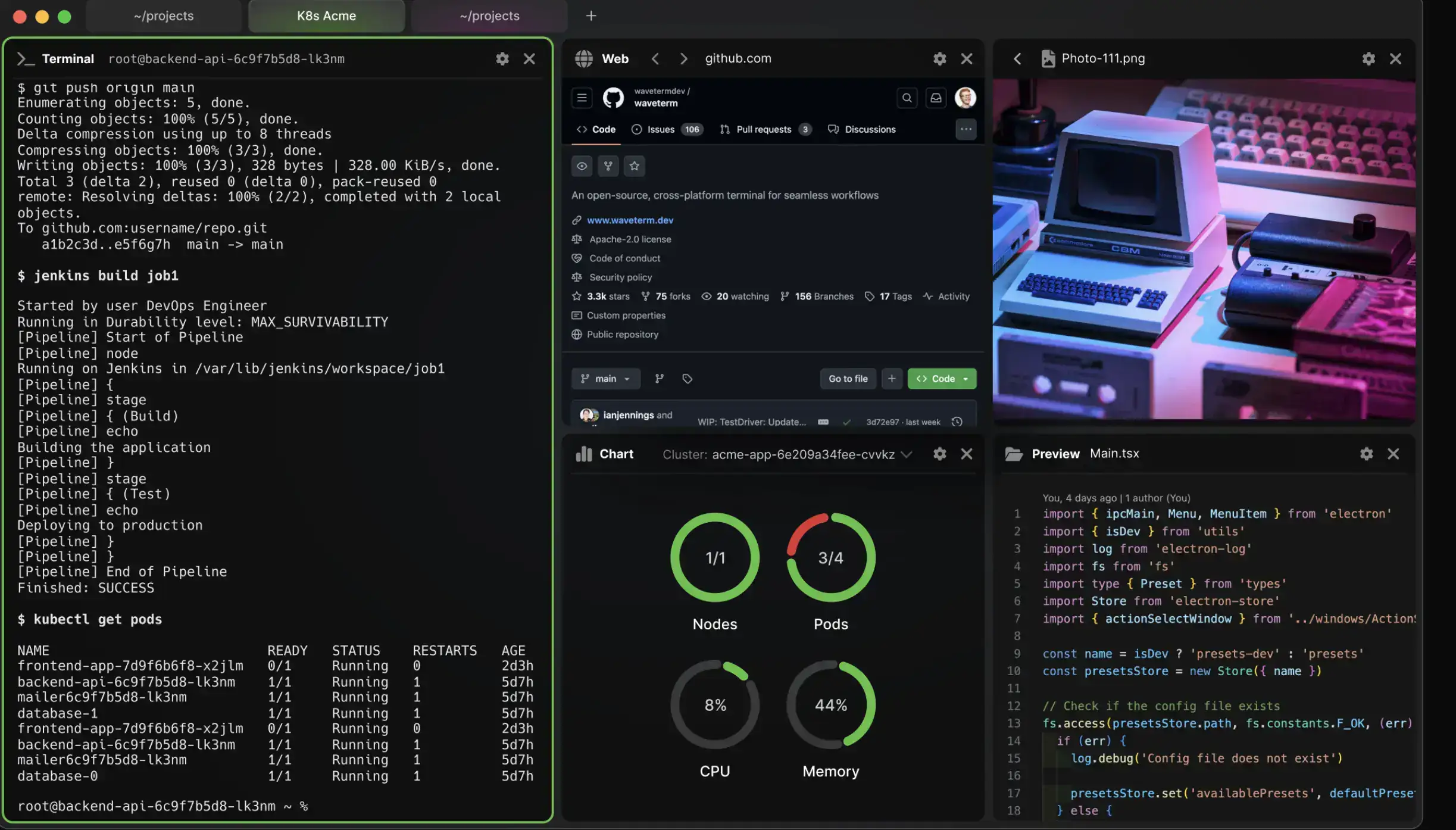Click the retro computer photo

coord(1204,249)
